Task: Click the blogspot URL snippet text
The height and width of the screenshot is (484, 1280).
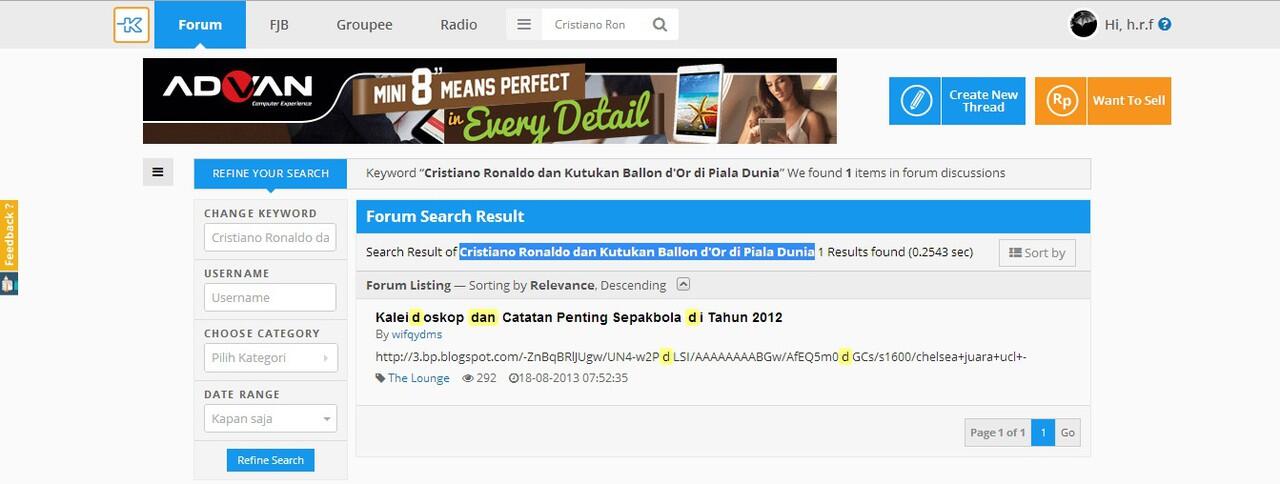Action: click(x=701, y=357)
